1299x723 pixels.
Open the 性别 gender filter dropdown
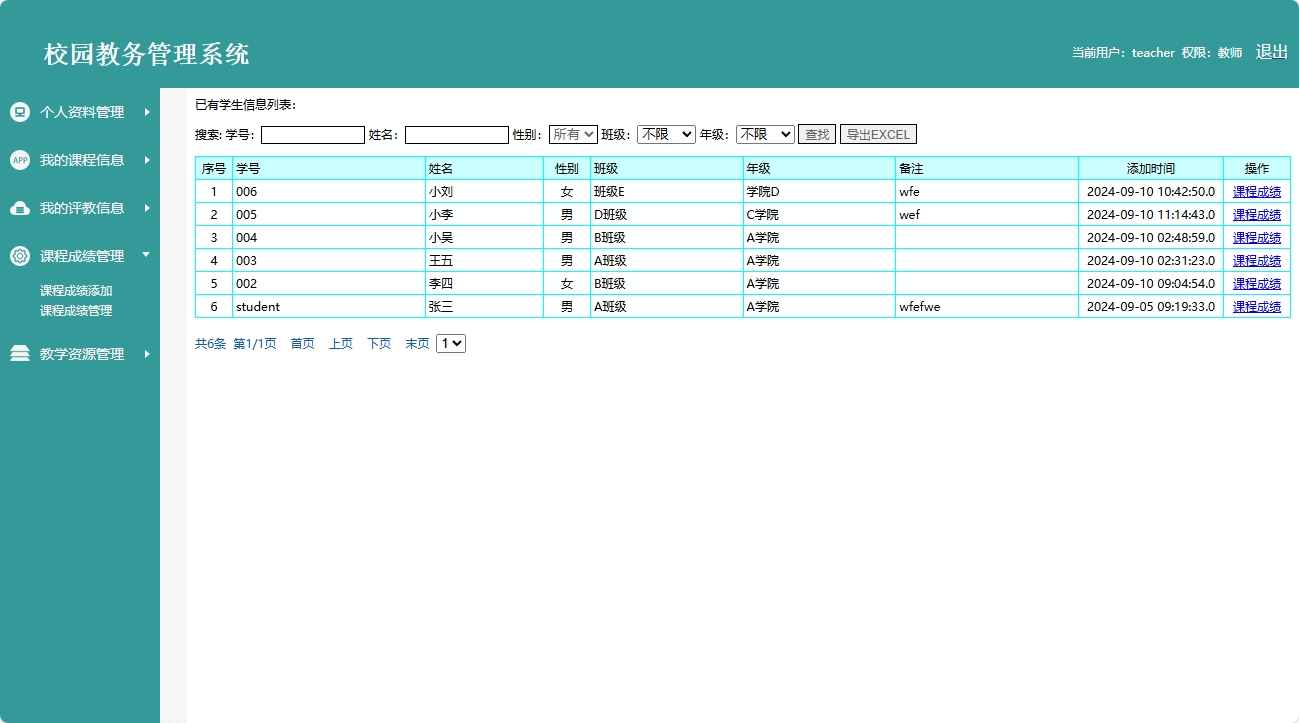(x=573, y=134)
